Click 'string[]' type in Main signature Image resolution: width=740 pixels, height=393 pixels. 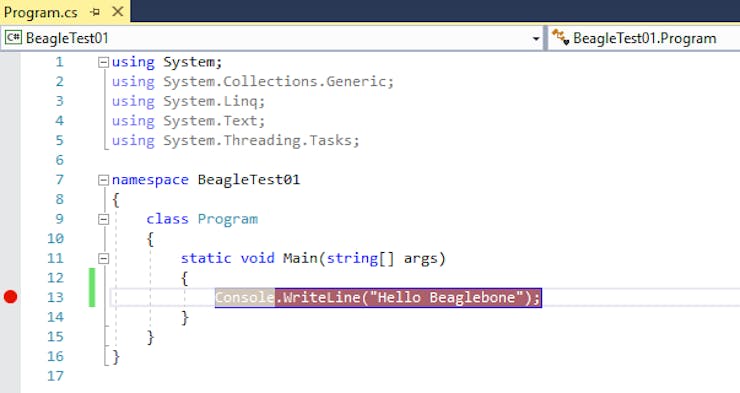[x=360, y=259]
